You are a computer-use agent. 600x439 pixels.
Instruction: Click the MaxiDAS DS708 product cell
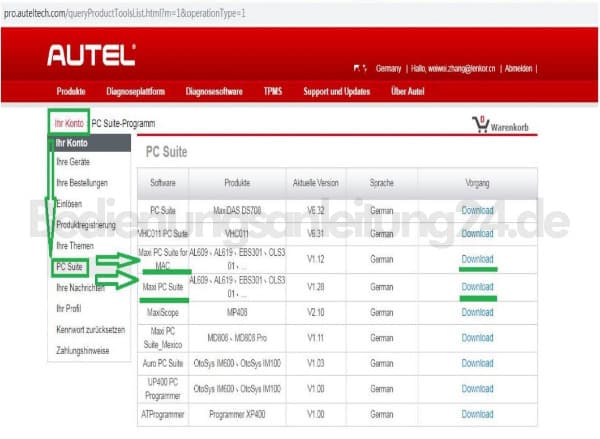(237, 211)
